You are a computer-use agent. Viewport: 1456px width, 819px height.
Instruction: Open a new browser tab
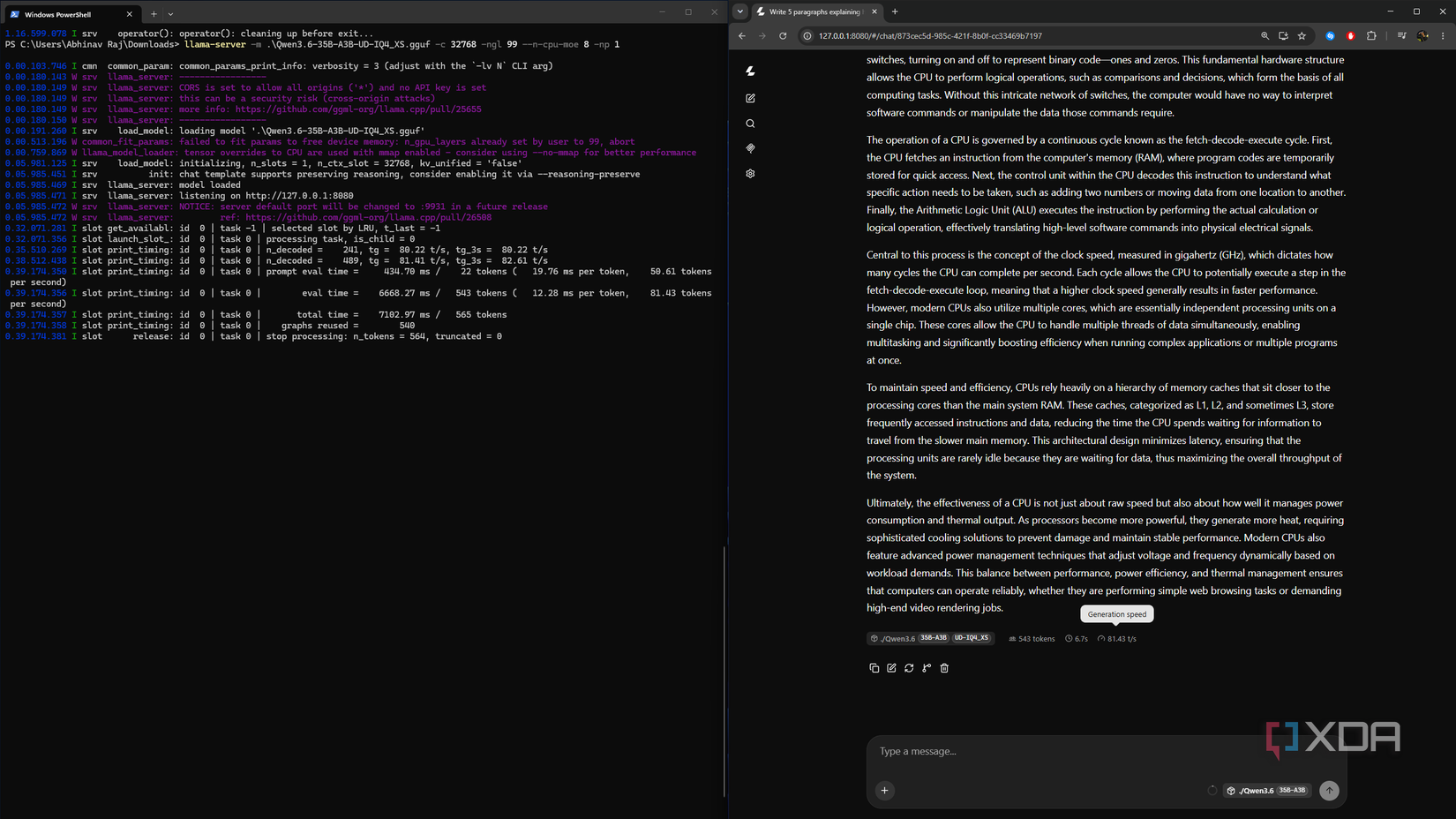[x=895, y=11]
